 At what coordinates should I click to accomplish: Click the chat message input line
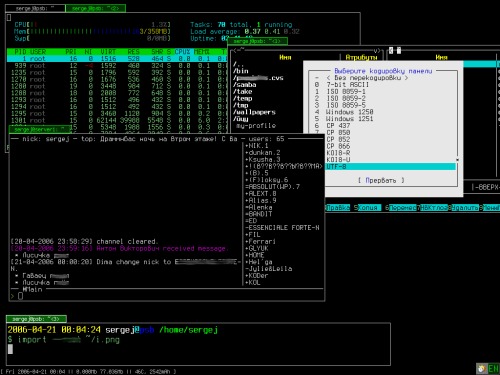[167, 296]
